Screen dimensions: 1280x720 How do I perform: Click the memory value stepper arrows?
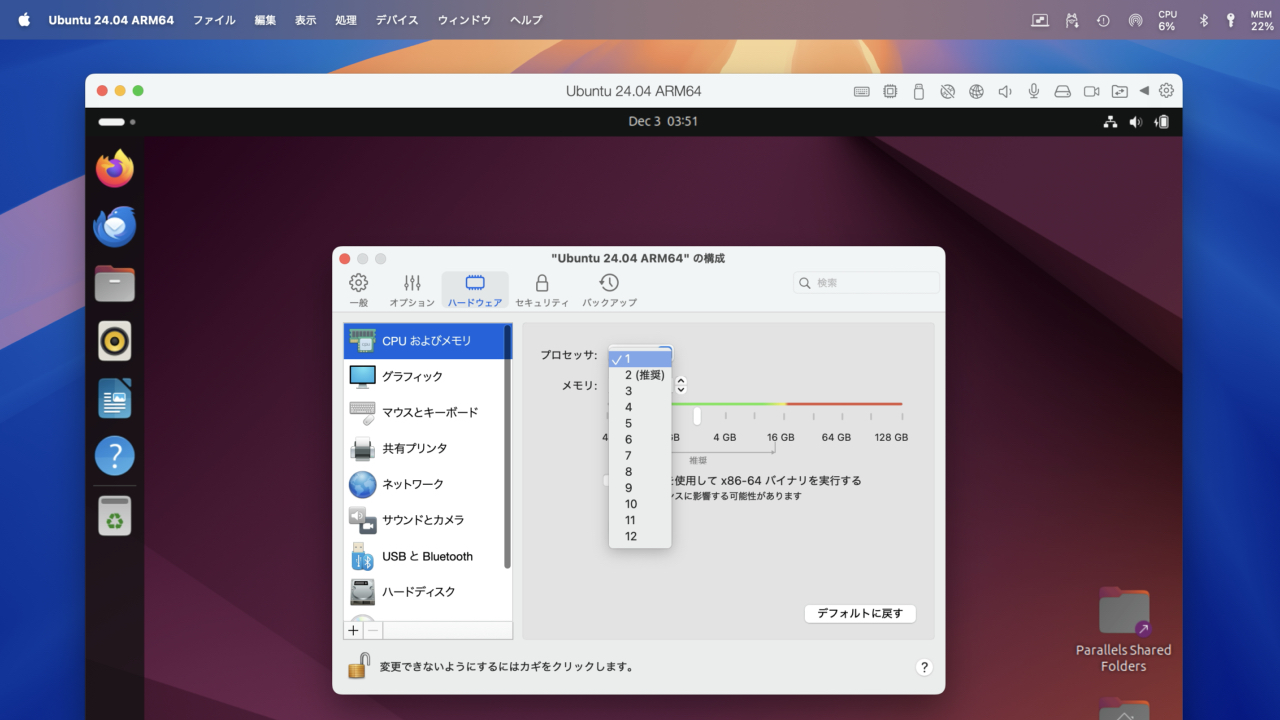[681, 385]
